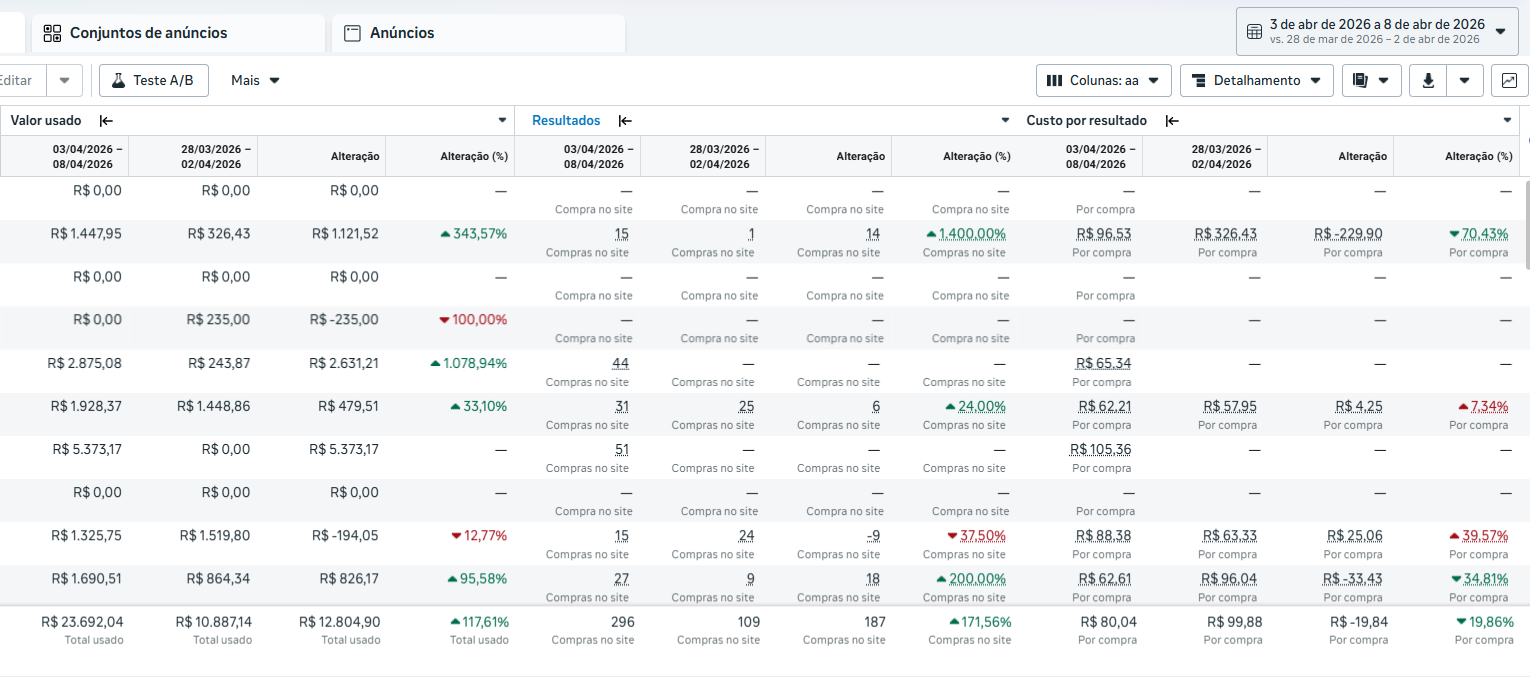Screen dimensions: 1530x678
Task: Open the charts view icon
Action: [x=1509, y=81]
